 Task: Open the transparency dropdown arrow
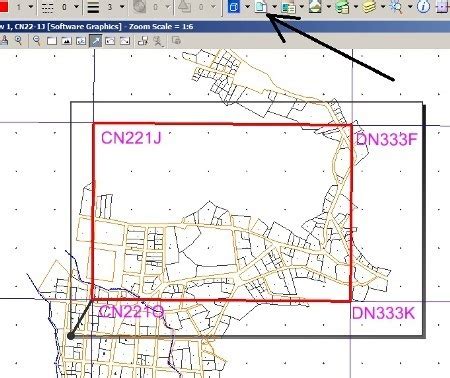coord(168,6)
